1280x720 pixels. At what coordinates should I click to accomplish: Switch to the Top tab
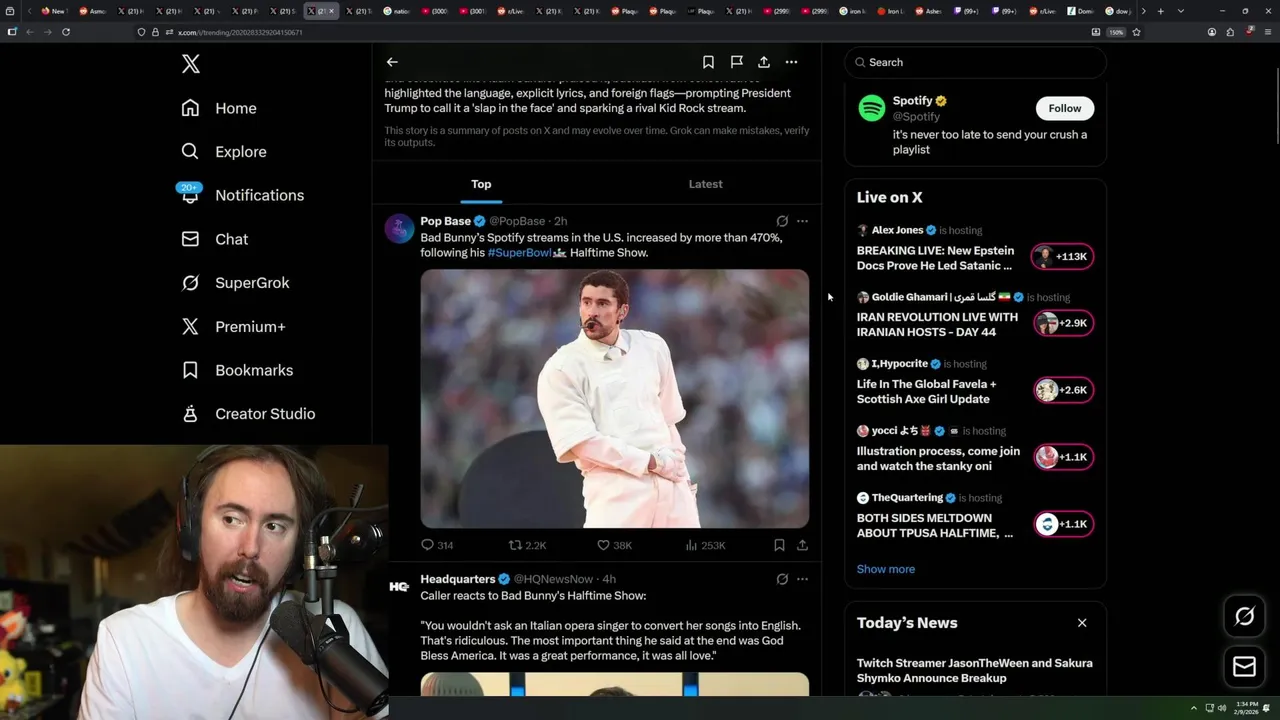point(481,184)
